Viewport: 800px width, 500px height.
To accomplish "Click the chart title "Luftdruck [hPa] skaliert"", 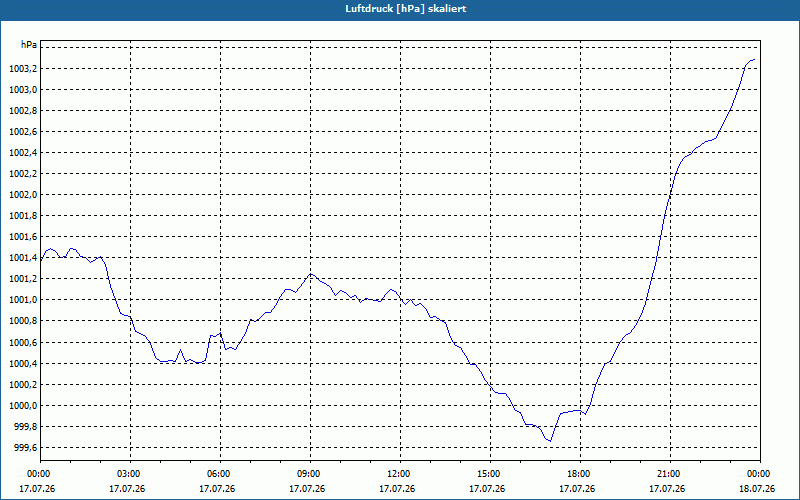I will tap(406, 9).
